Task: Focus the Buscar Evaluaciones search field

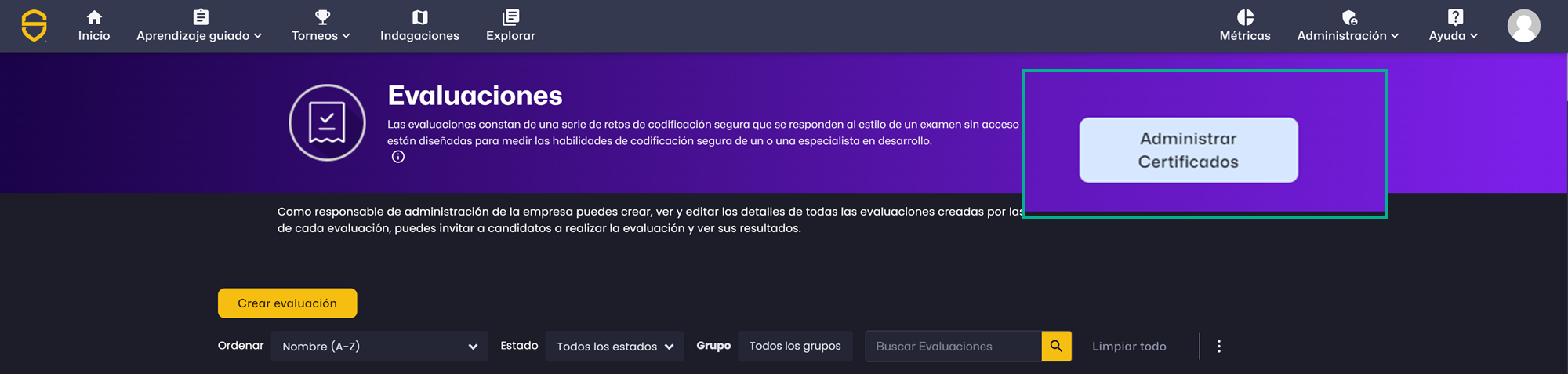Action: [x=953, y=346]
